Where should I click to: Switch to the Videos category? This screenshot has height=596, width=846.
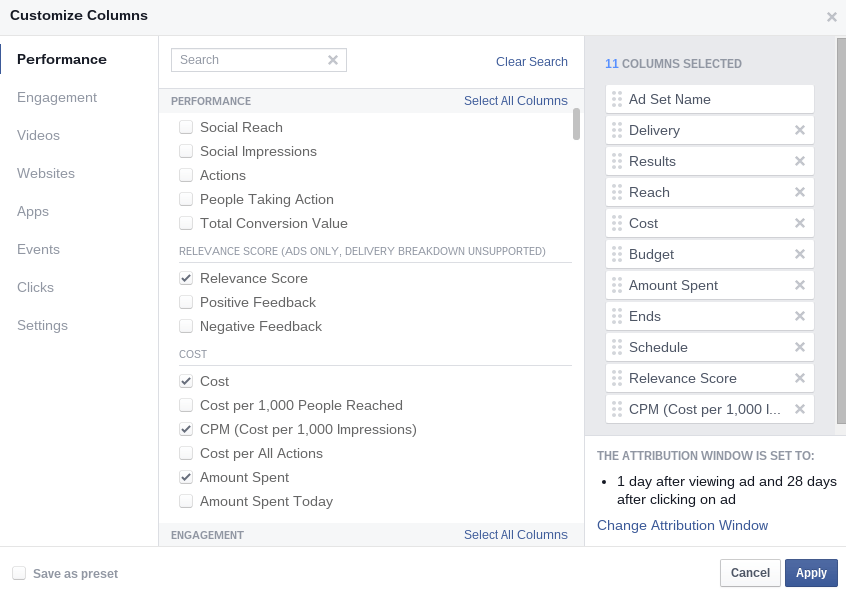(39, 135)
